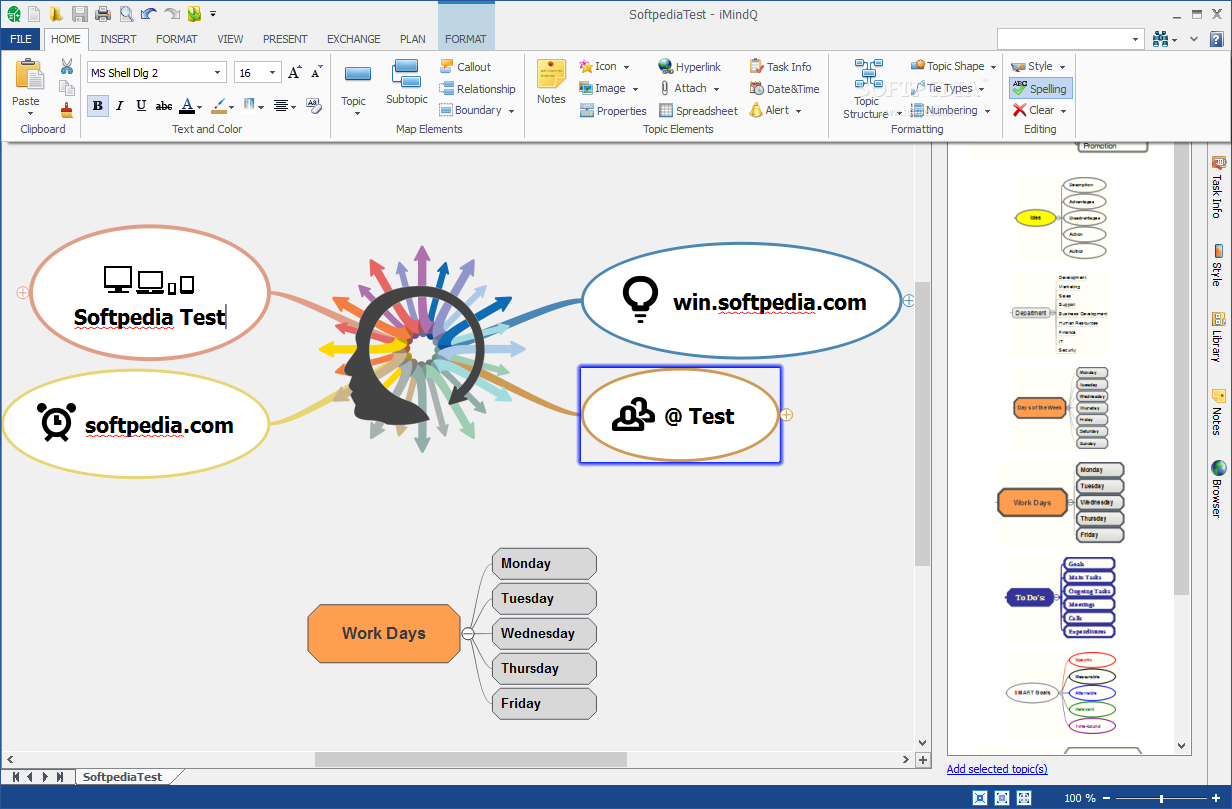Copy selection with the Copy icon
Image resolution: width=1232 pixels, height=809 pixels.
coord(67,88)
